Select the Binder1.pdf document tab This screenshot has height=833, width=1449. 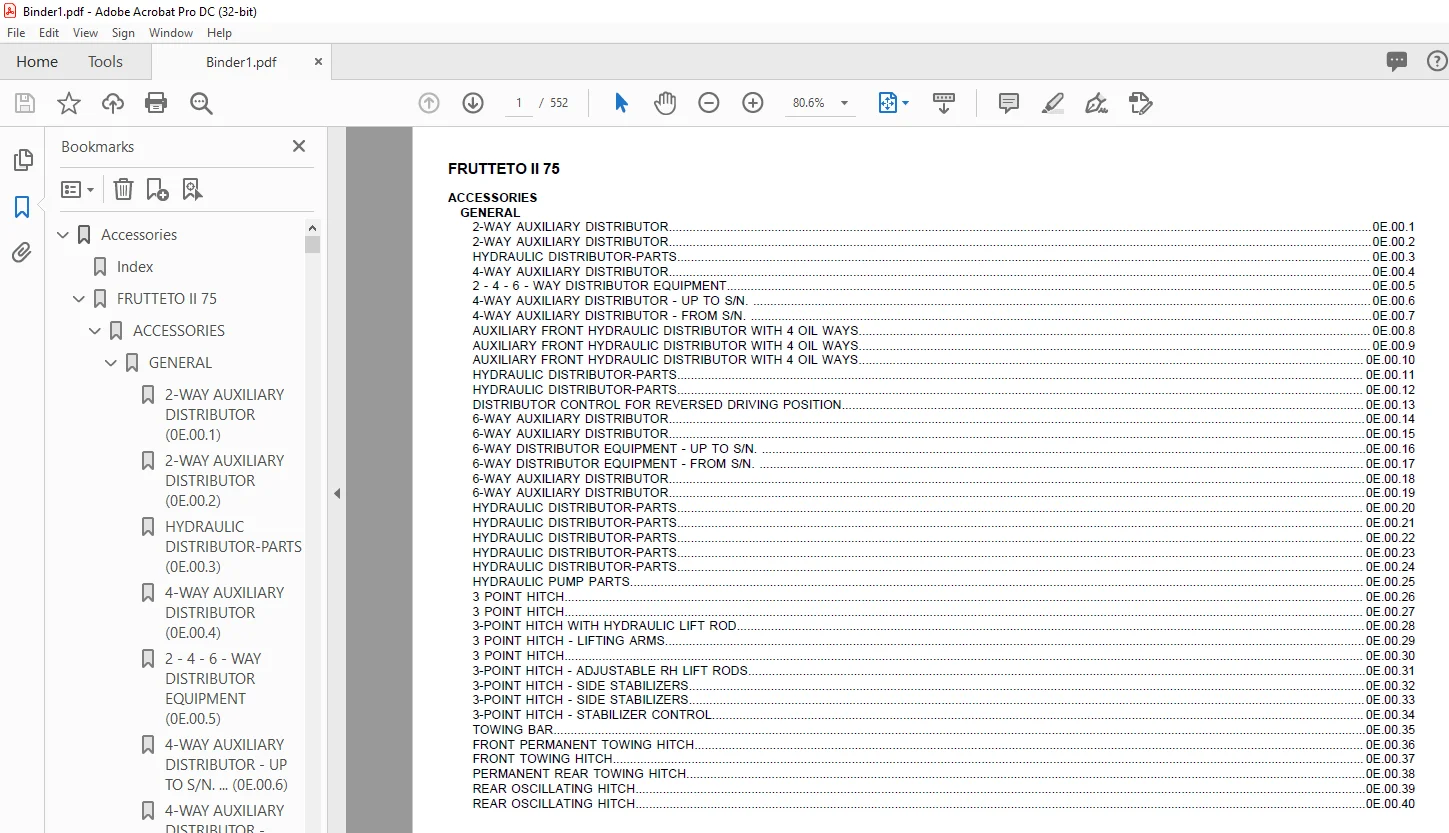241,62
